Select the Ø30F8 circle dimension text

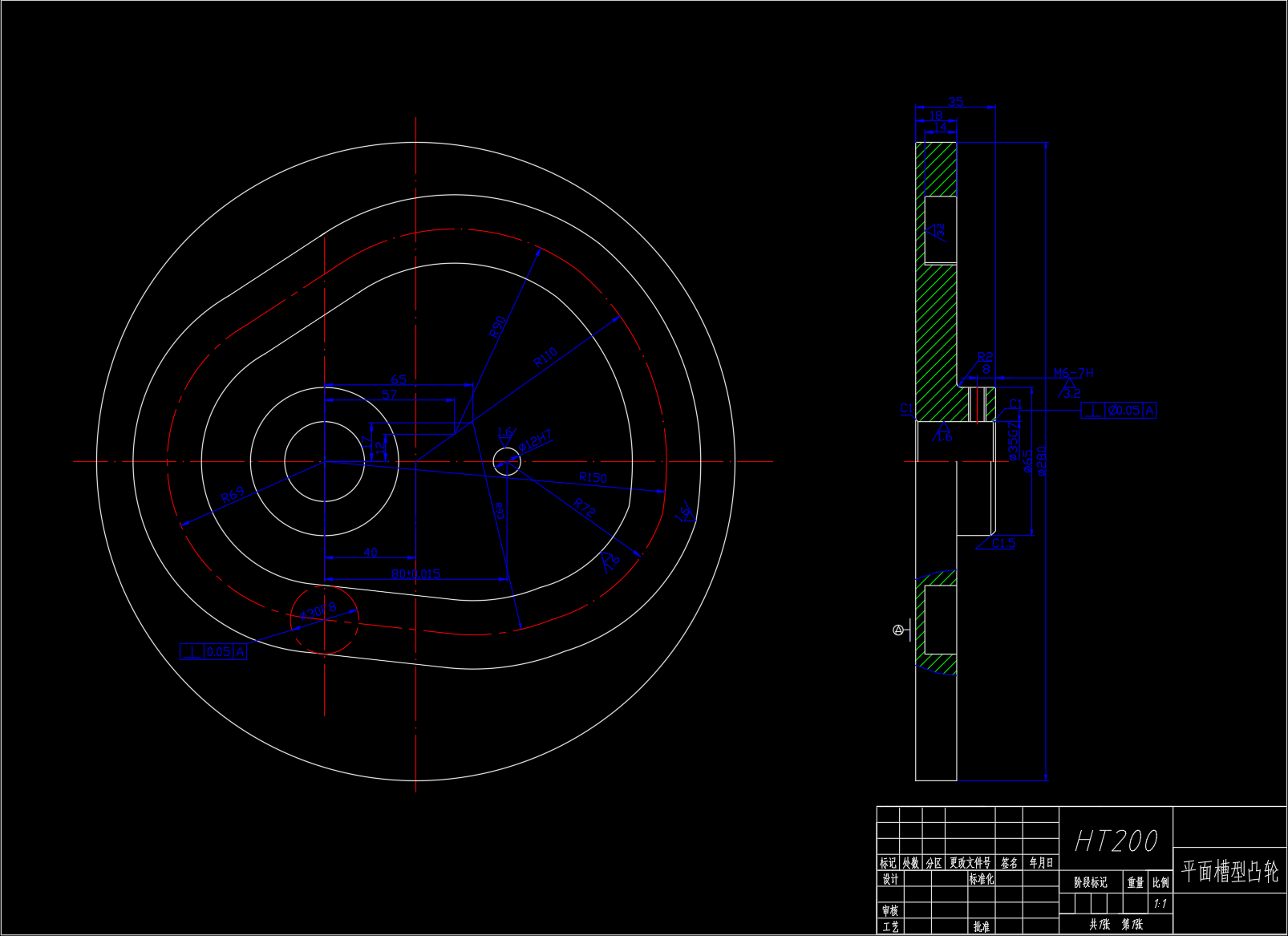click(318, 610)
